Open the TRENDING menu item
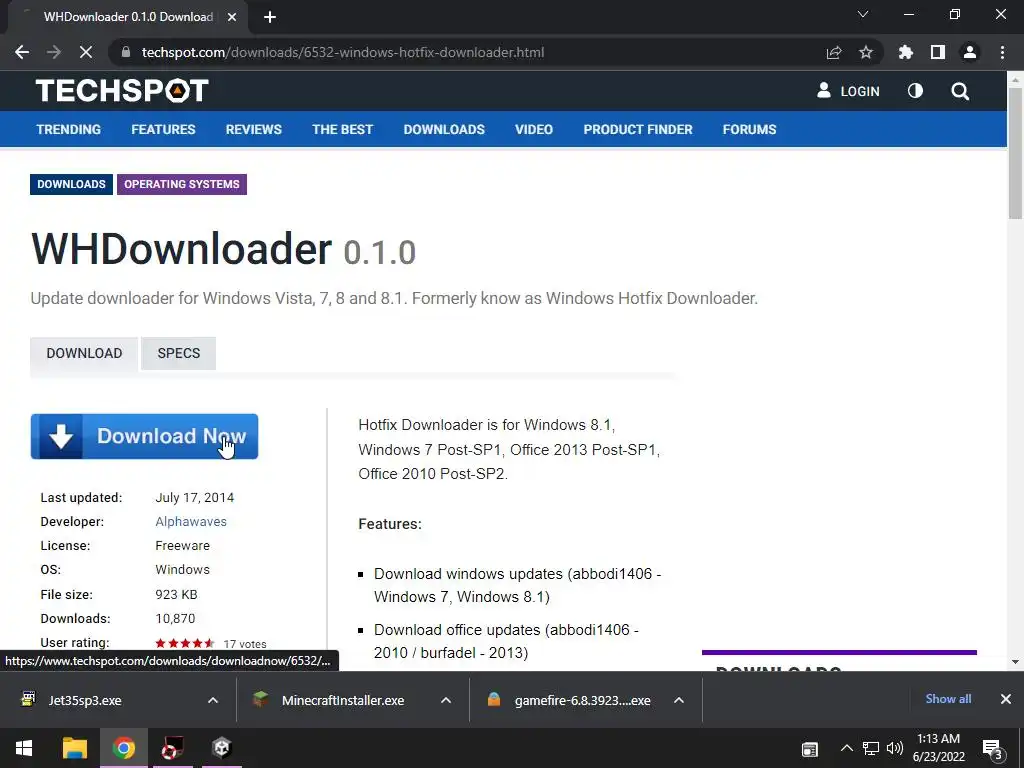 pyautogui.click(x=69, y=129)
